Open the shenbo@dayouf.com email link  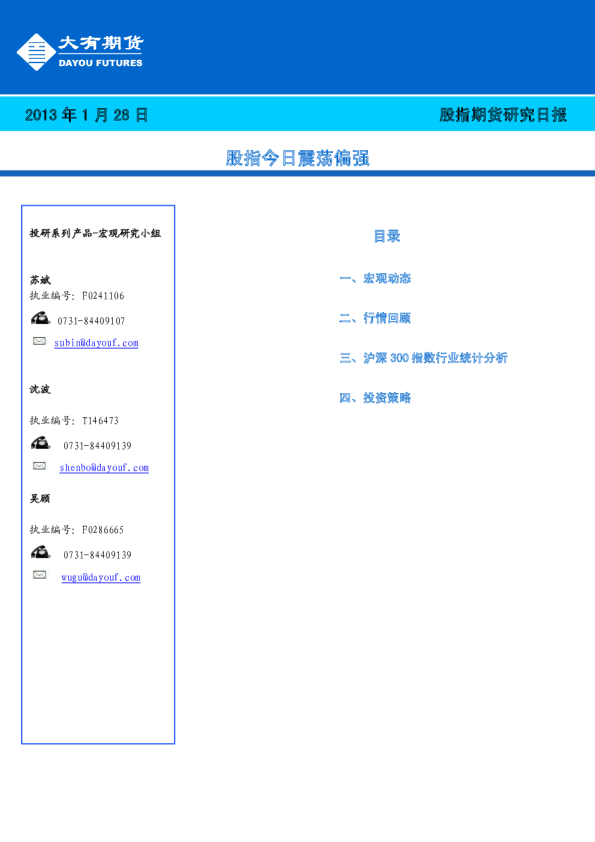tap(104, 468)
